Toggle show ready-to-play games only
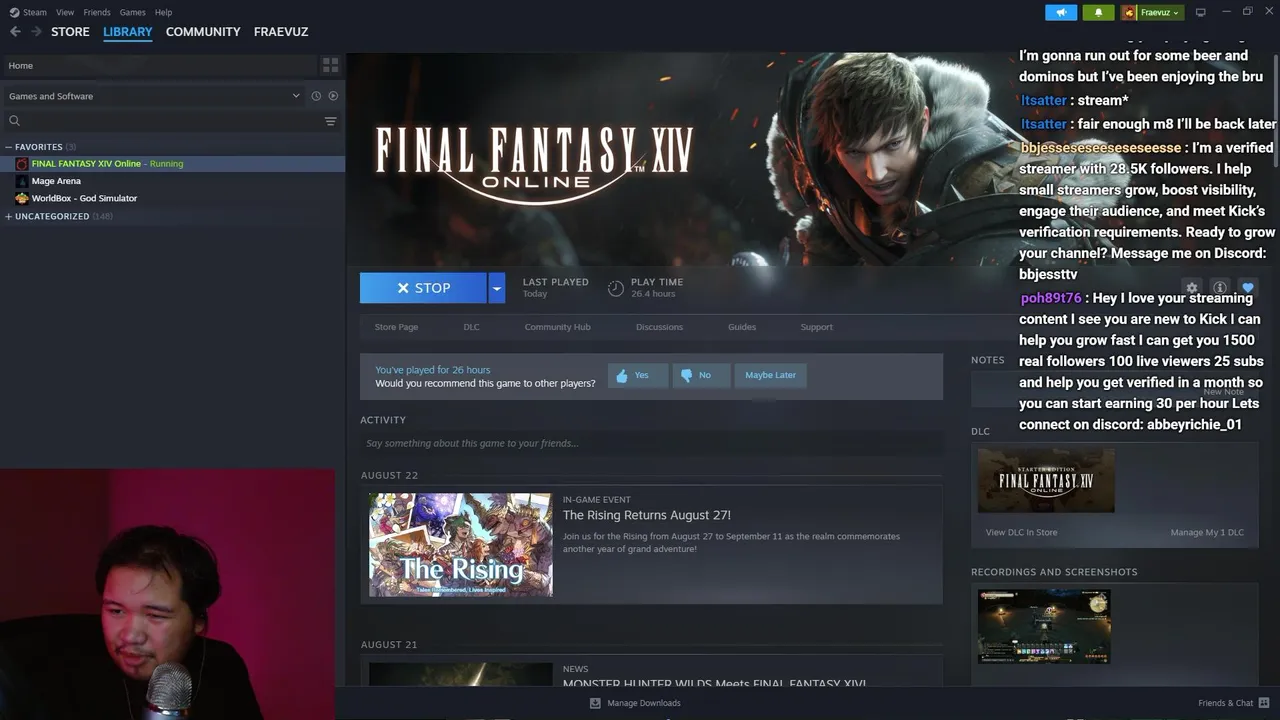Screen dimensions: 1280x720 coord(333,96)
